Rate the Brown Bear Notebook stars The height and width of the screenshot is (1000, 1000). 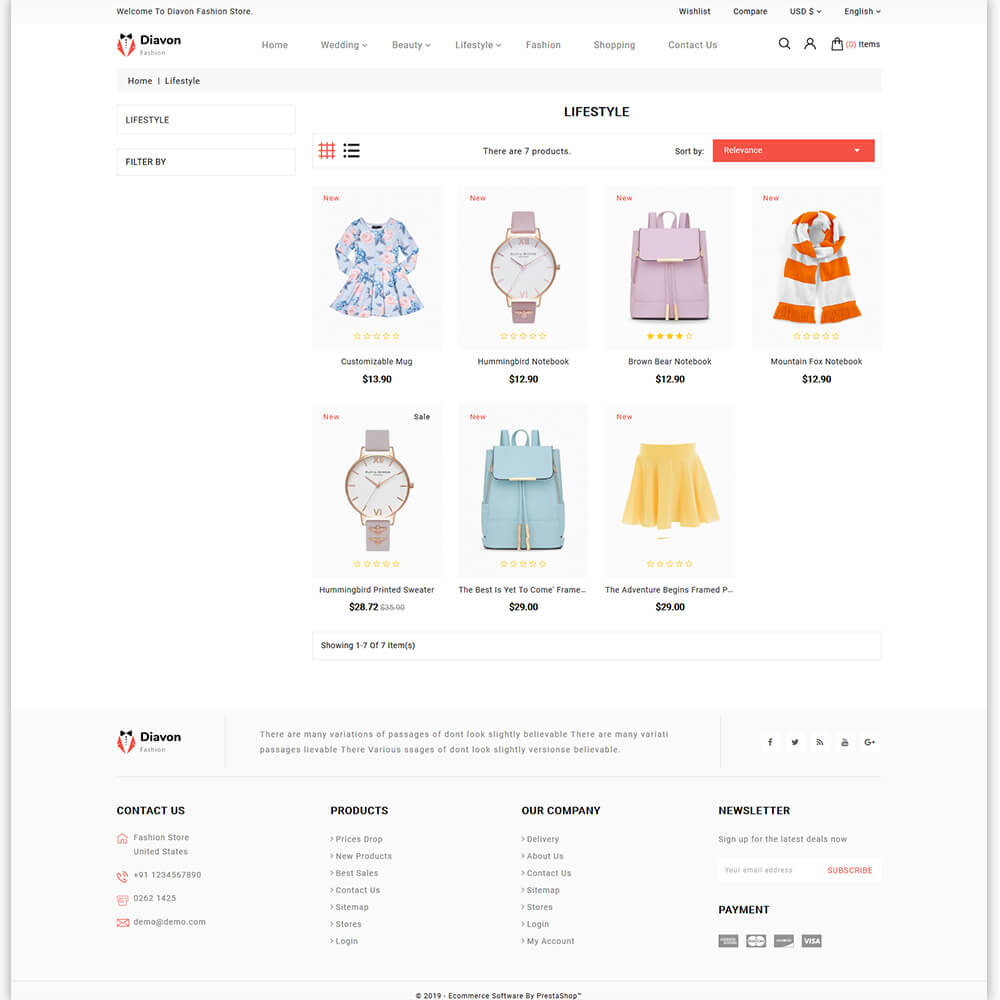click(670, 336)
